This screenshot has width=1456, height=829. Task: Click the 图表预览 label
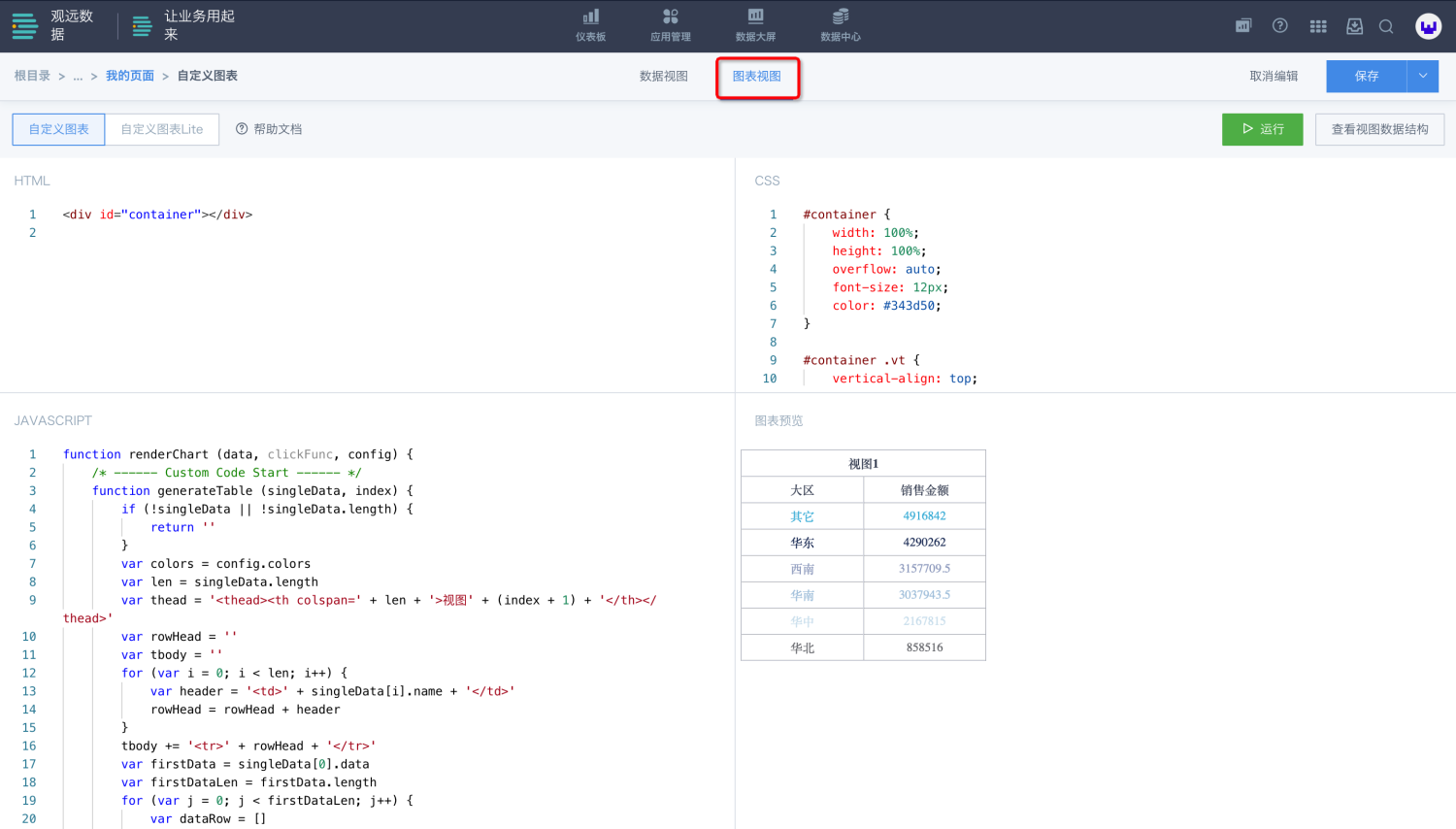click(778, 420)
